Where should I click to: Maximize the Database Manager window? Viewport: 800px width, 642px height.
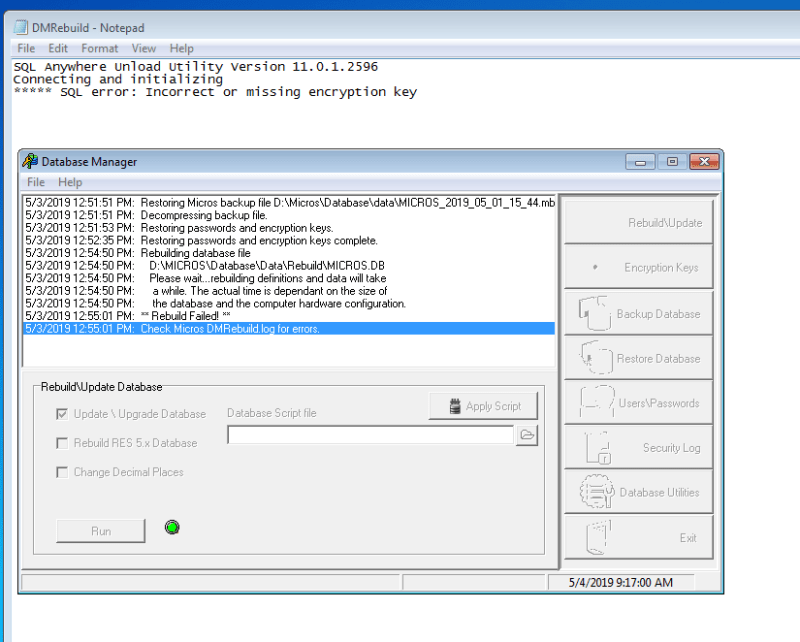(672, 162)
